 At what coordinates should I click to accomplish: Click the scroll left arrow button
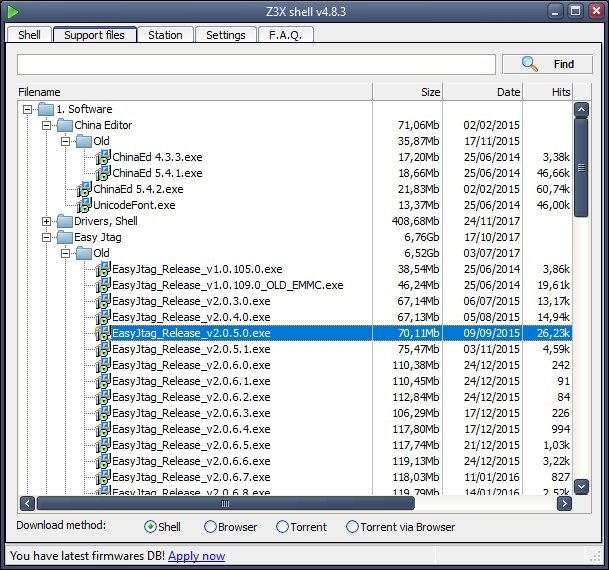[x=27, y=504]
